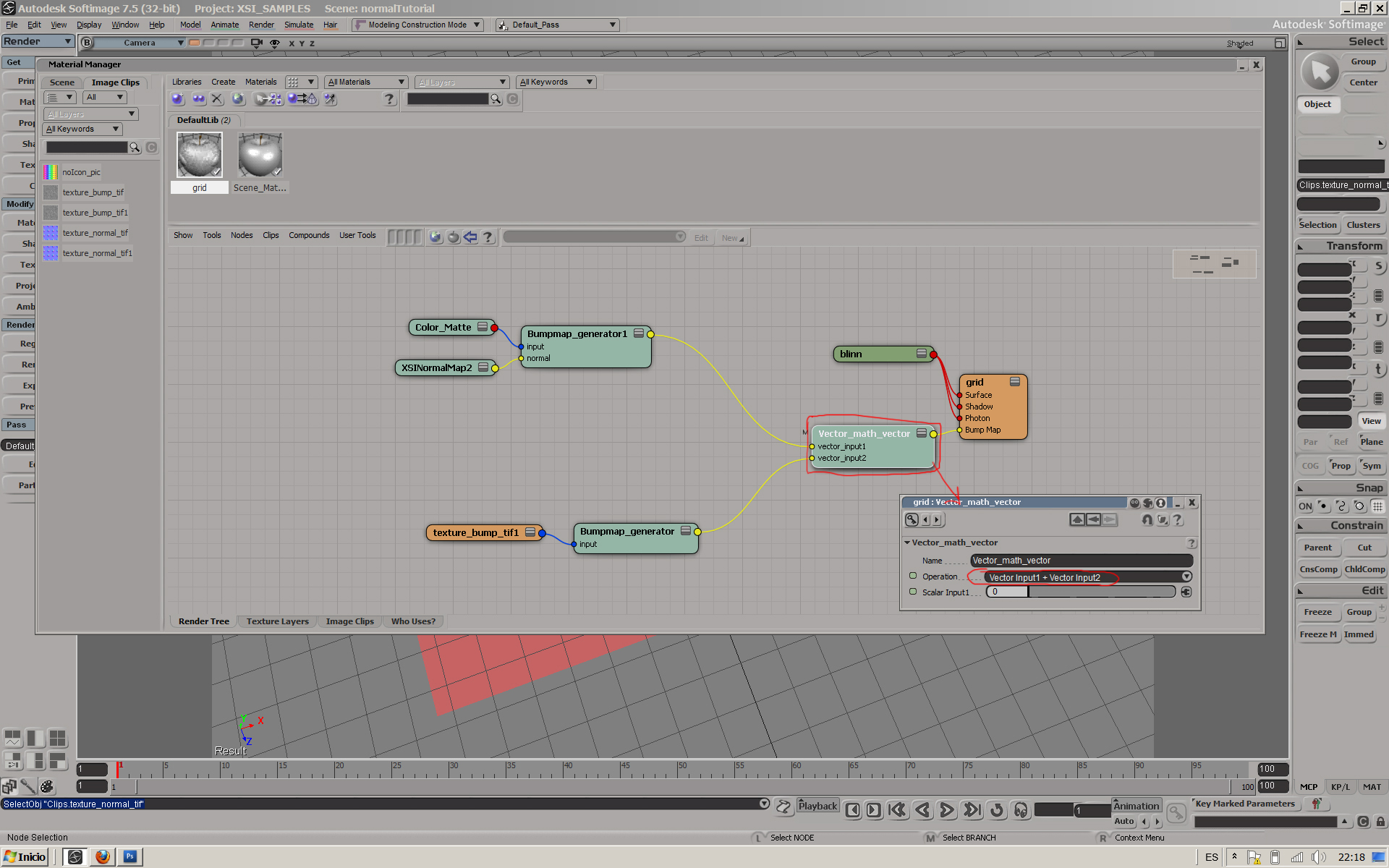Viewport: 1389px width, 868px height.
Task: Click the Clusters button
Action: coord(1363,225)
